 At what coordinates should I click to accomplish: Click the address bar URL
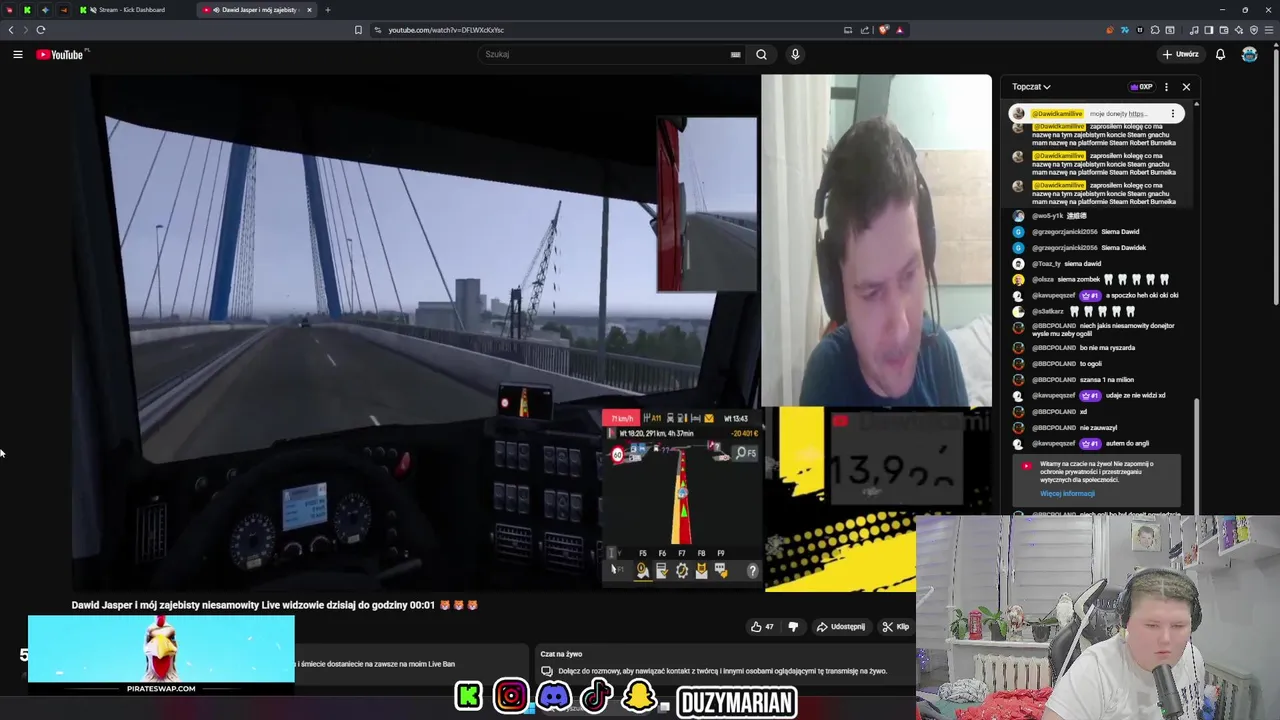pyautogui.click(x=446, y=30)
